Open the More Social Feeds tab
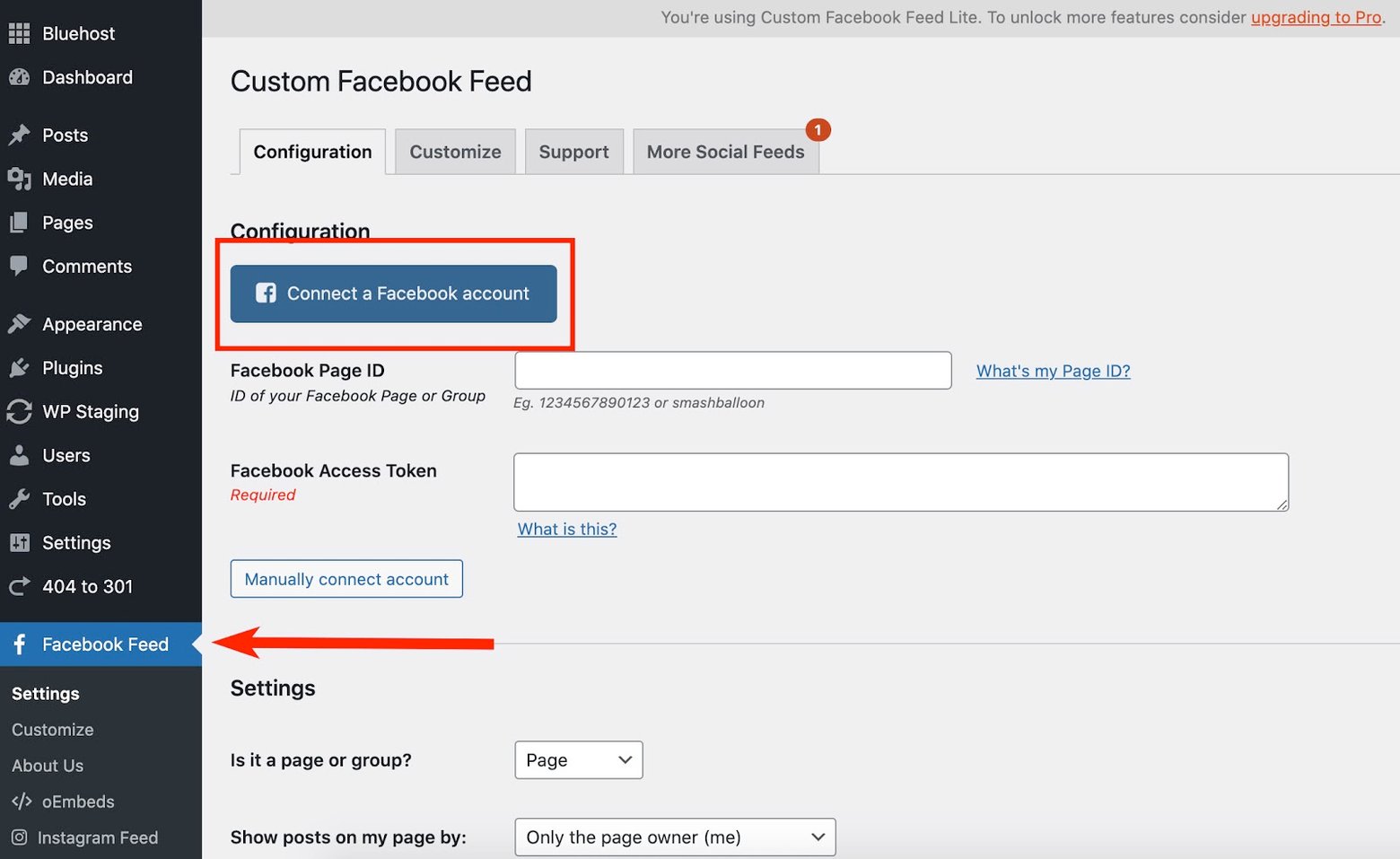 (725, 151)
